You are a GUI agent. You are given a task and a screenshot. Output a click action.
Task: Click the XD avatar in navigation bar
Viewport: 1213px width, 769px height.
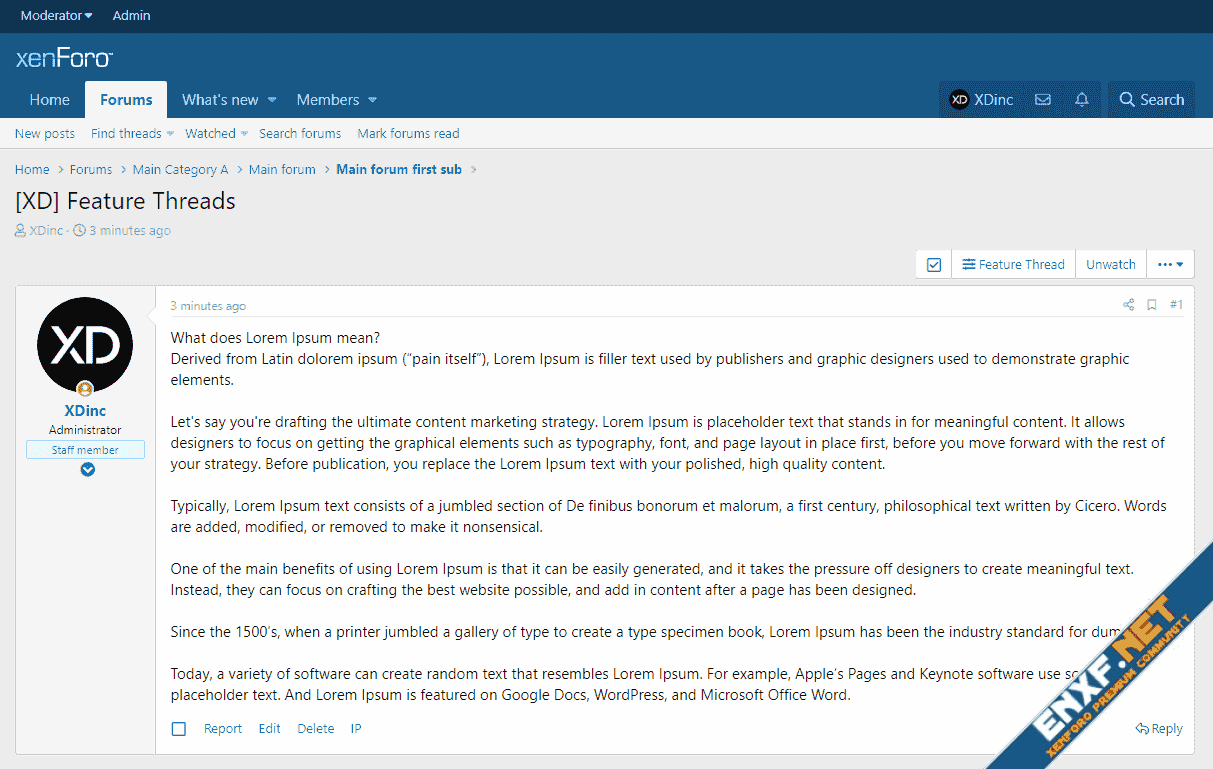point(959,100)
